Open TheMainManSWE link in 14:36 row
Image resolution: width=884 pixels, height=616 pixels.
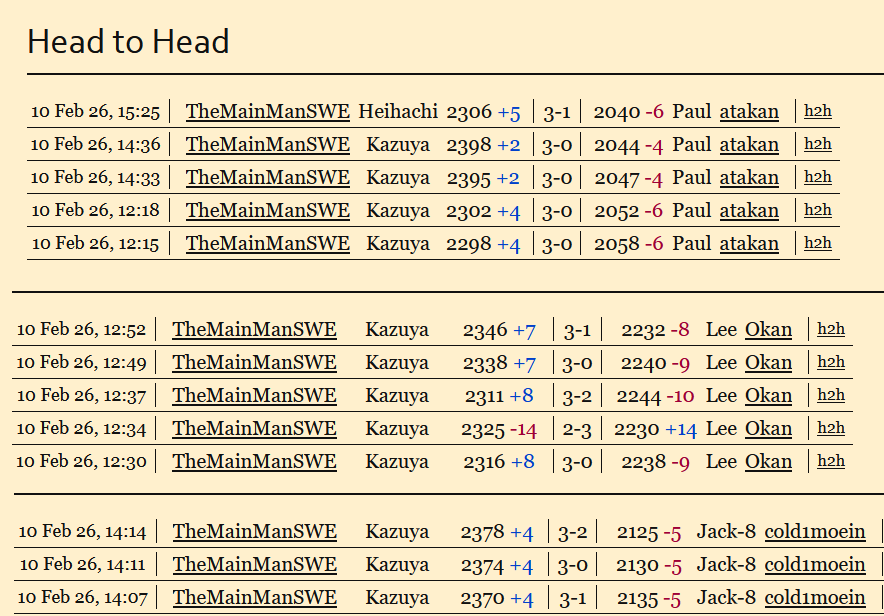[x=268, y=145]
